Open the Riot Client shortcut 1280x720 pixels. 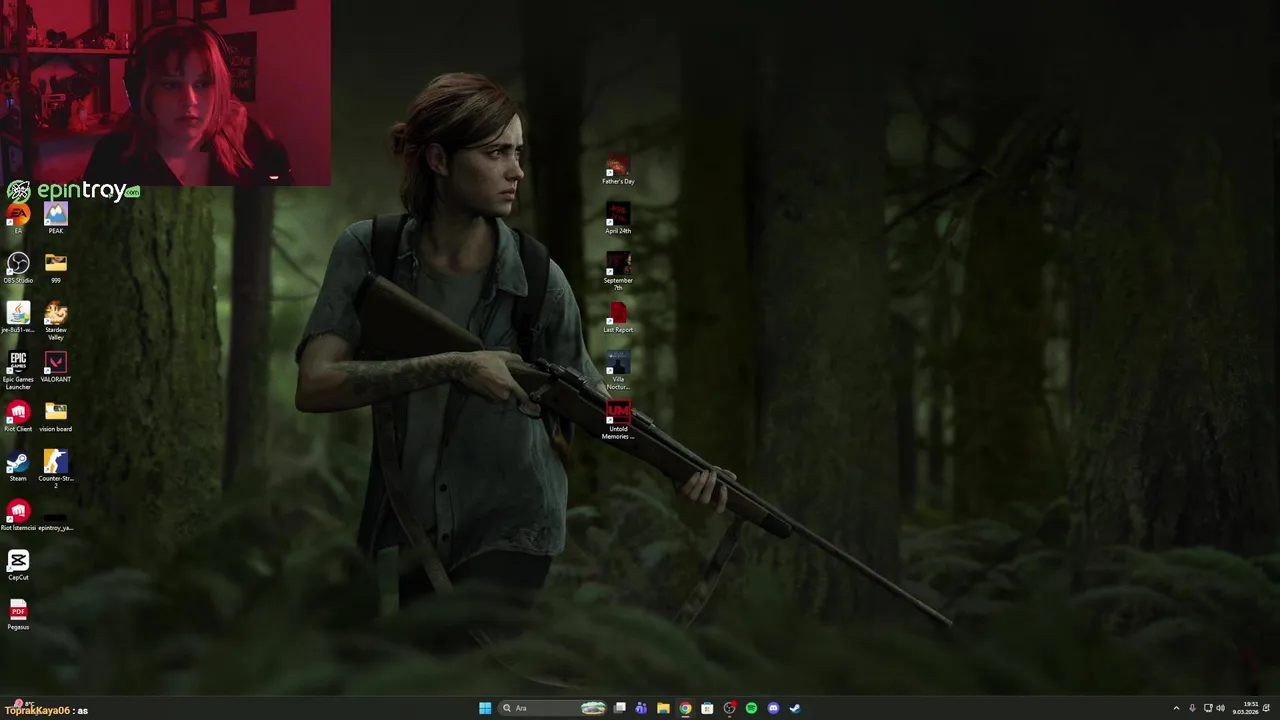click(x=18, y=416)
